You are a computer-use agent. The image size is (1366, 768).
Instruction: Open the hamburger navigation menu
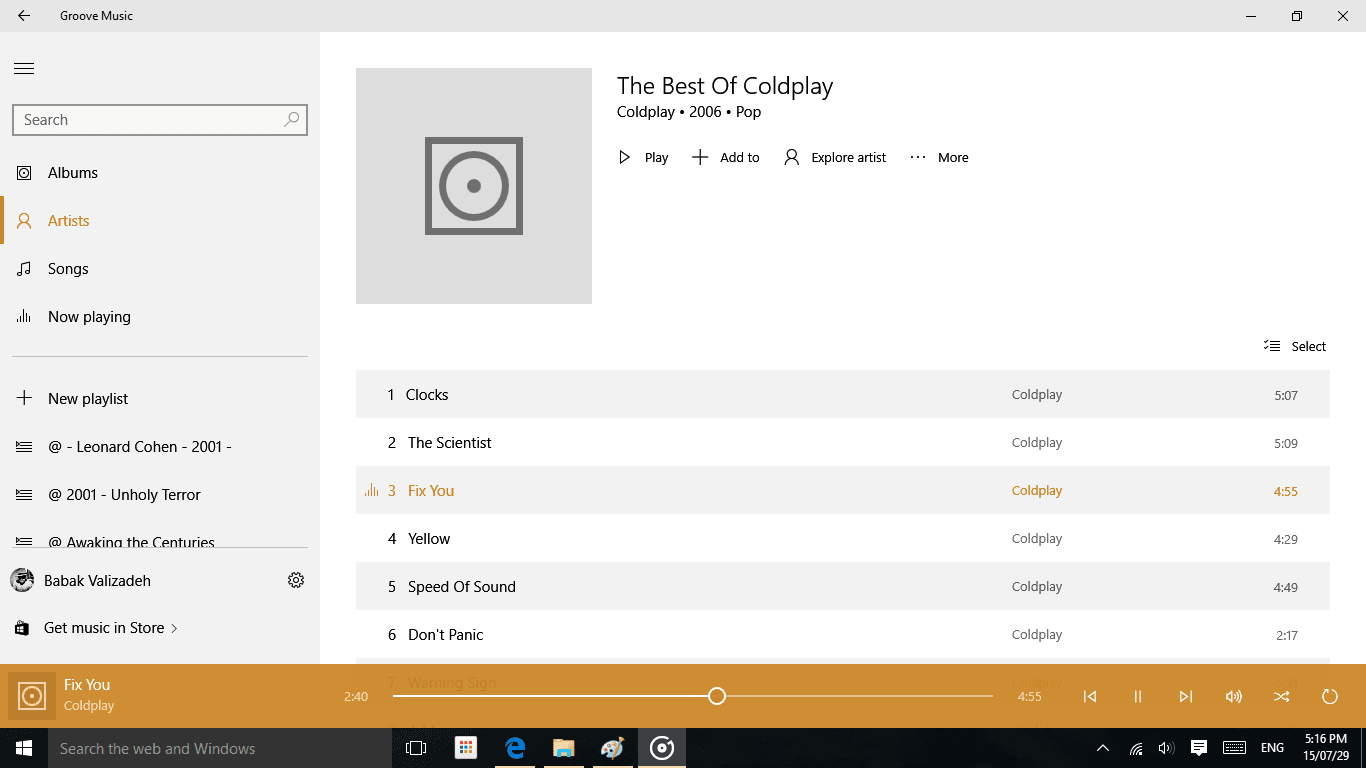[24, 69]
